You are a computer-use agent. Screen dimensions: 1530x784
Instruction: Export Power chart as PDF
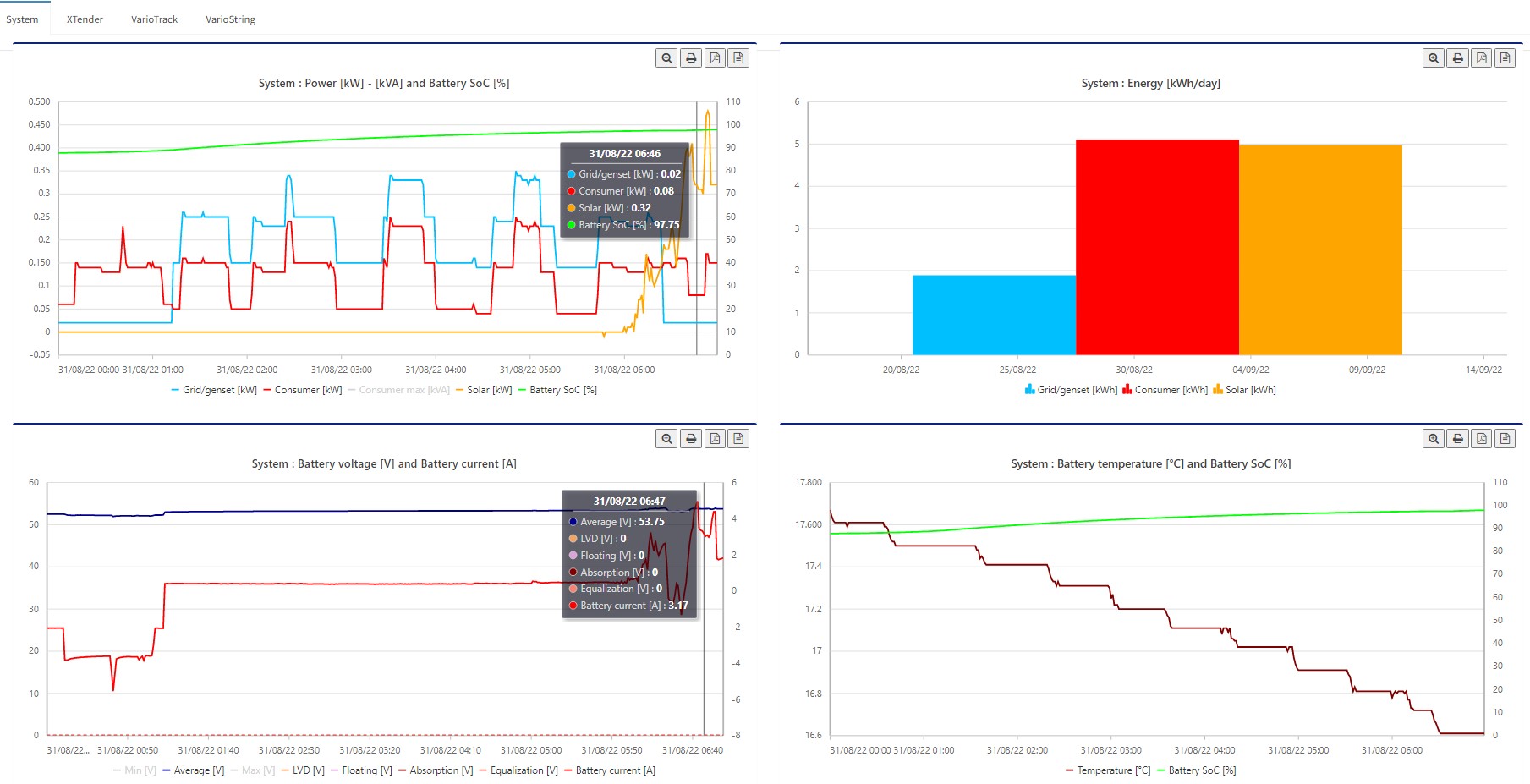pos(715,58)
